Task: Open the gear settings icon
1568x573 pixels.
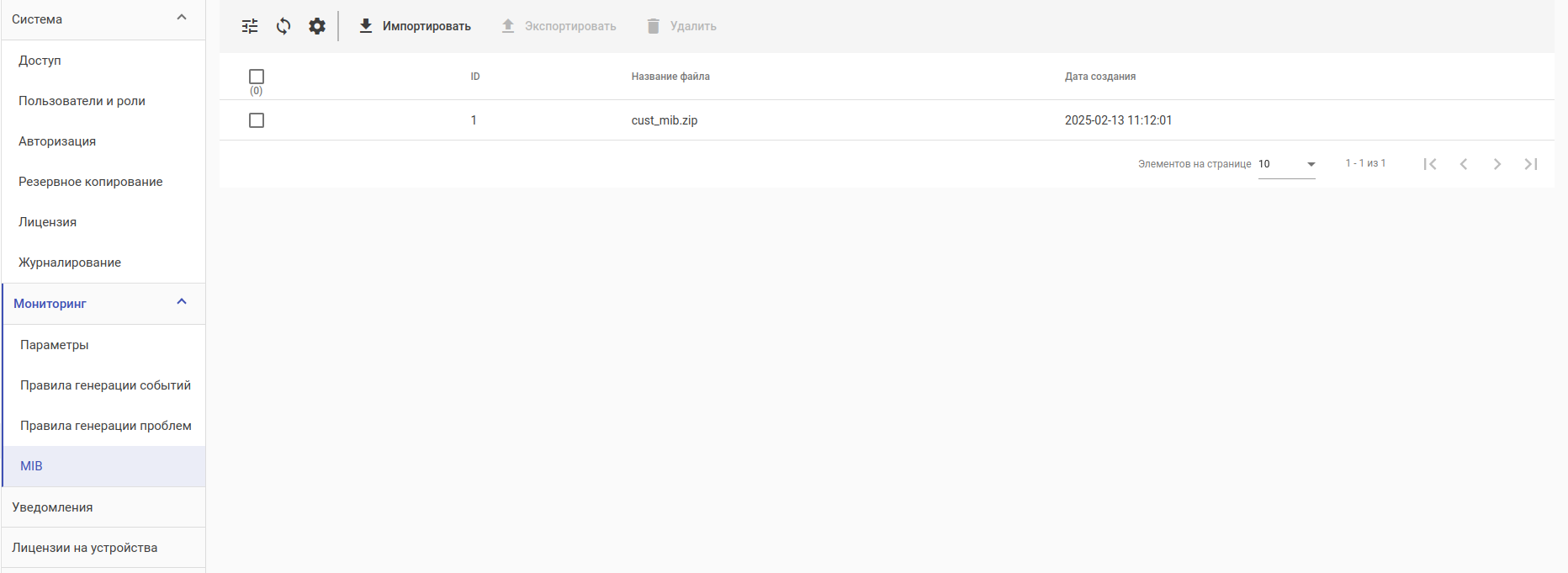Action: [x=317, y=26]
